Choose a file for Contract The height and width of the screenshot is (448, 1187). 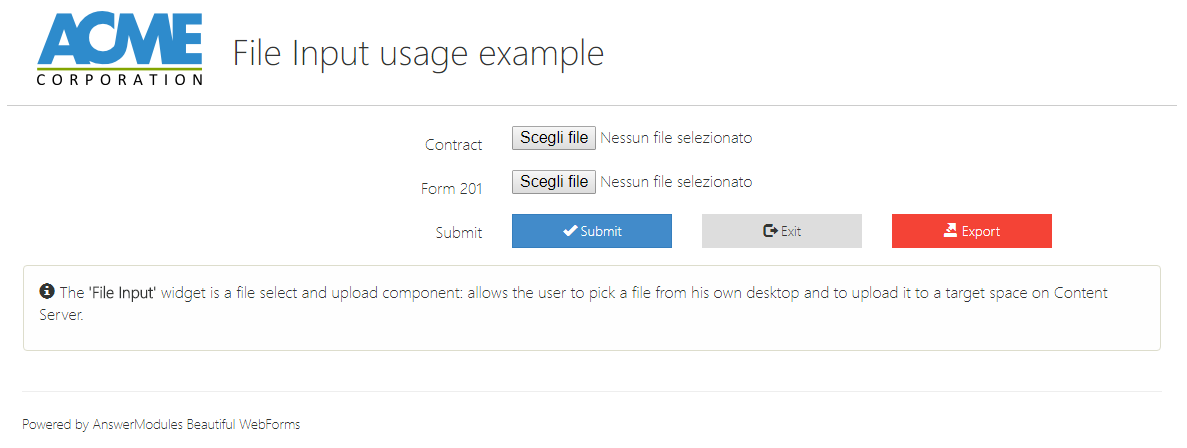[554, 138]
